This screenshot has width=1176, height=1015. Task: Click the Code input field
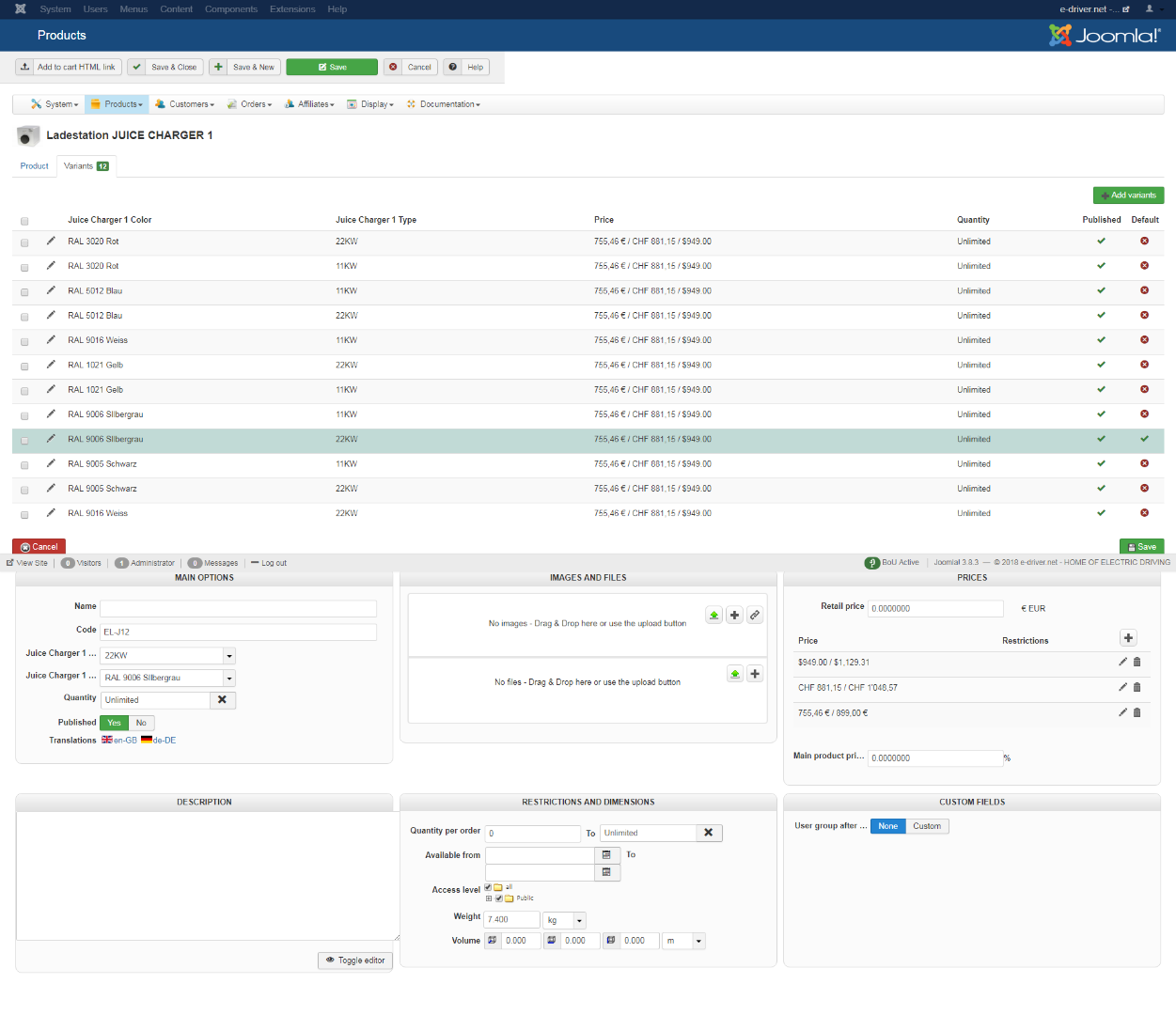(238, 632)
